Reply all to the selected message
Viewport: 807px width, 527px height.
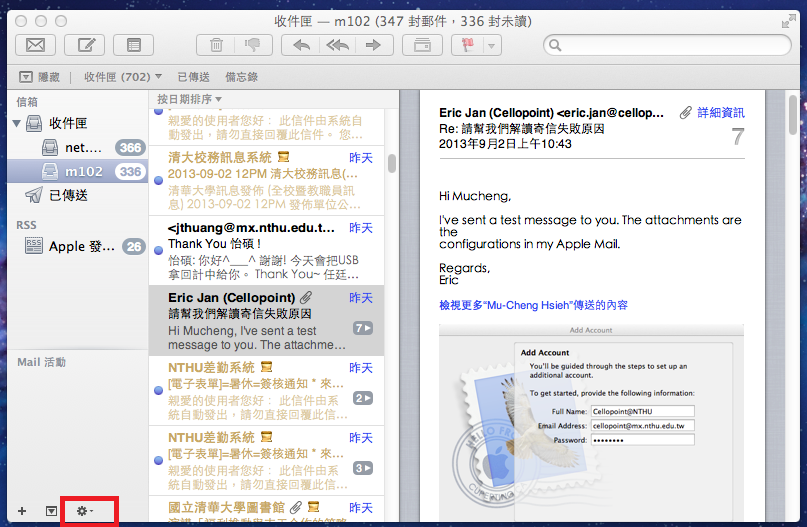(336, 44)
